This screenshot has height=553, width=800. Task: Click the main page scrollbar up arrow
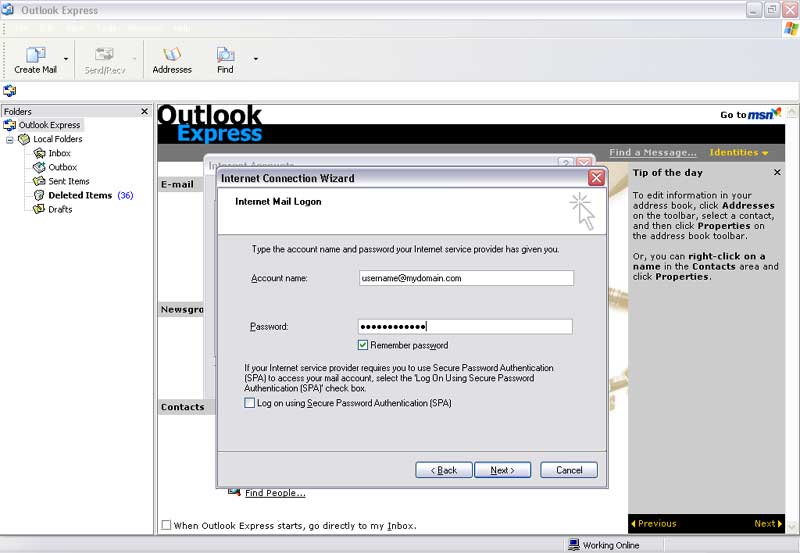click(x=792, y=111)
